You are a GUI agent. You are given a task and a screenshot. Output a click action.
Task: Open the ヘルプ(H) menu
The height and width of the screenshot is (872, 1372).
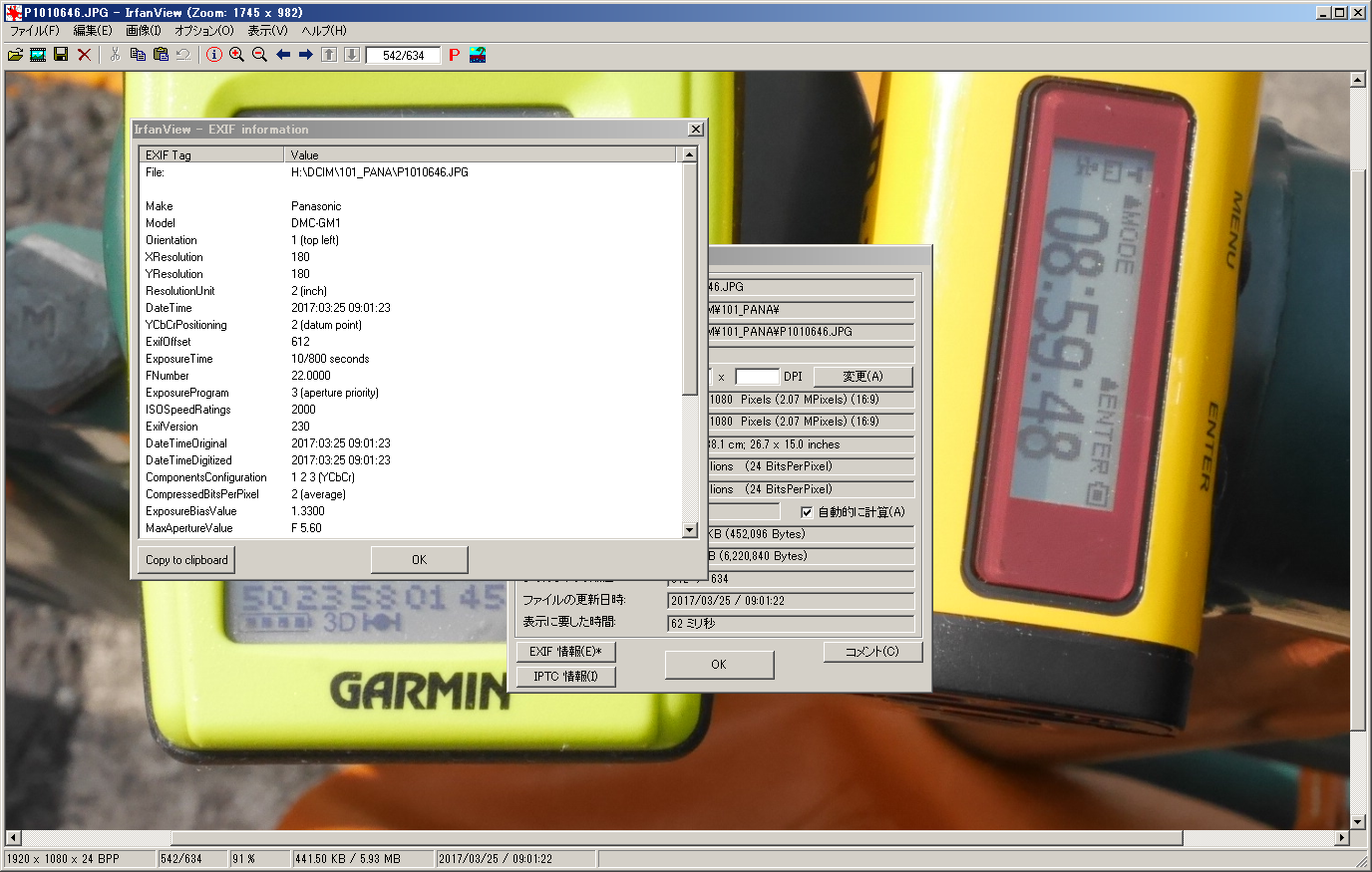coord(324,31)
